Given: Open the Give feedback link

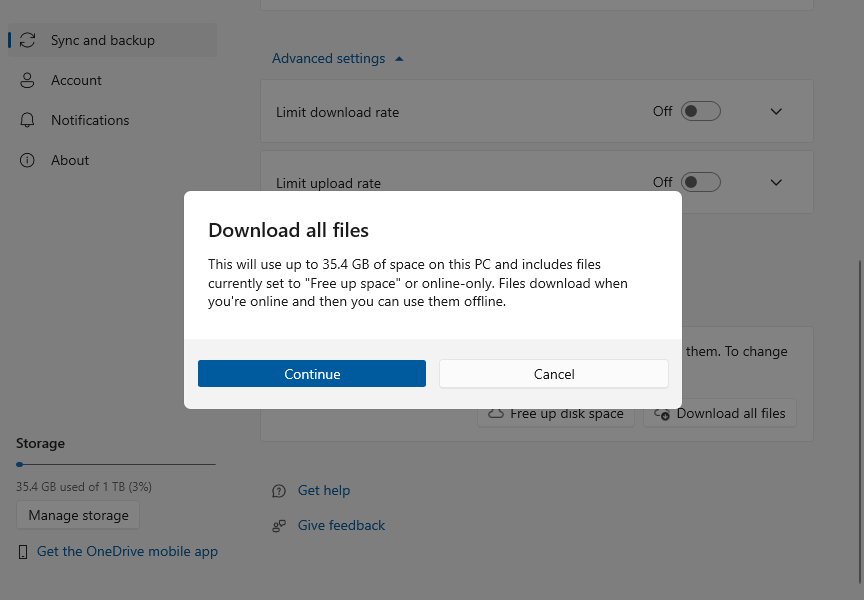Looking at the screenshot, I should 341,525.
